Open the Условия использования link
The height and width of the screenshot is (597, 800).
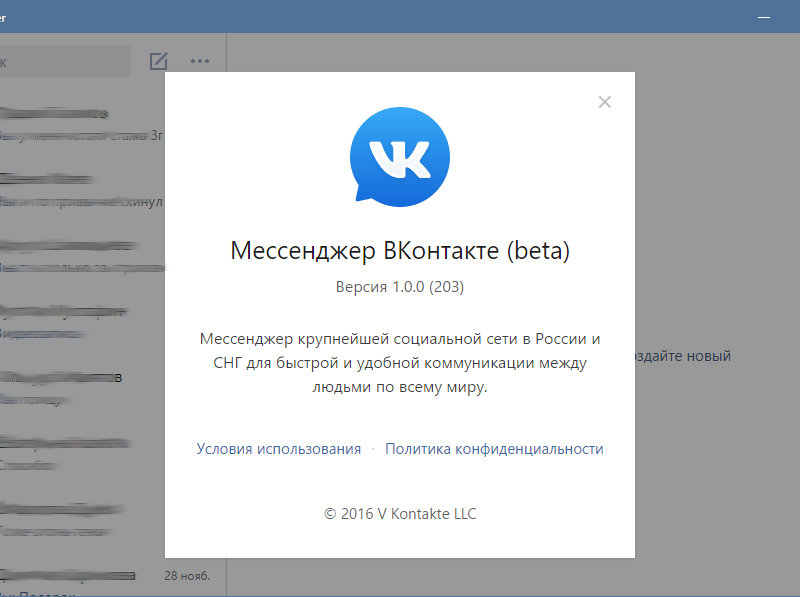tap(279, 449)
